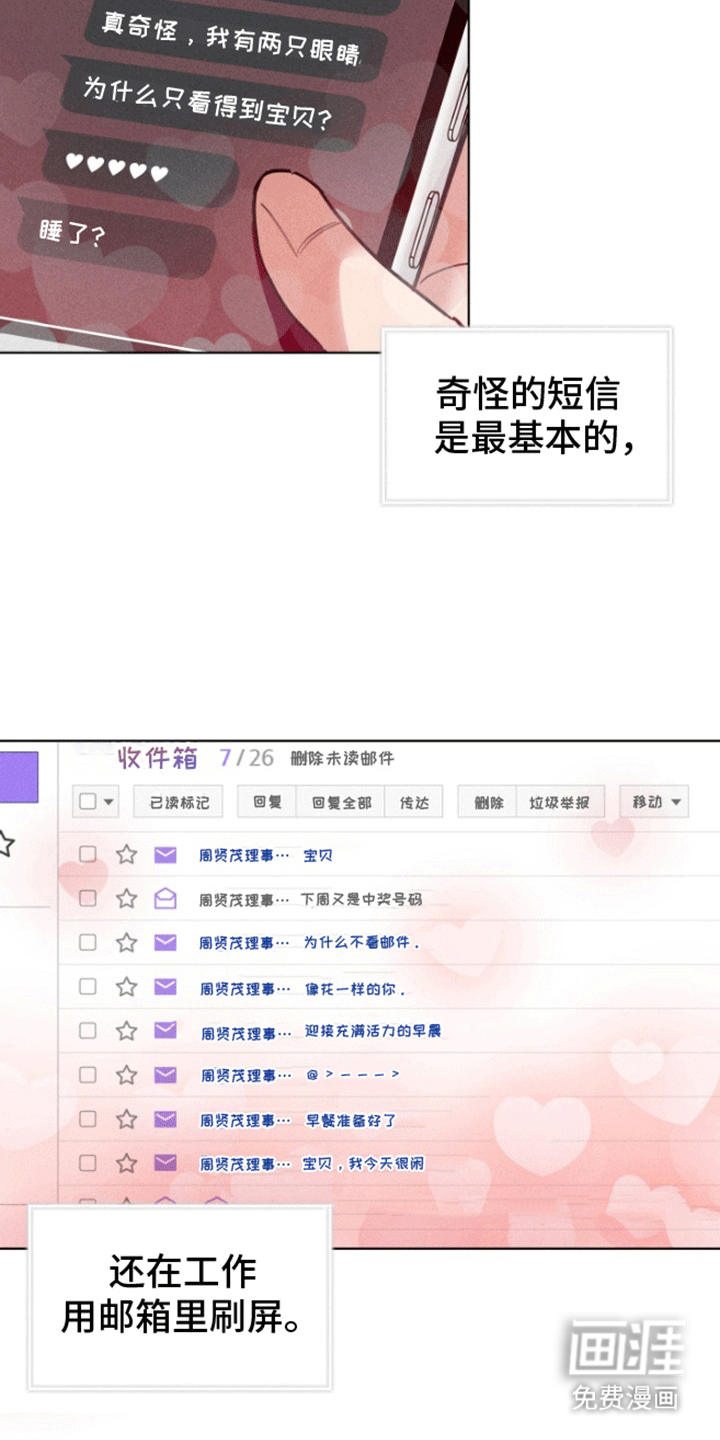Star the 迎接充满活力的早晨 email
This screenshot has height=1440, width=720.
coord(126,1031)
